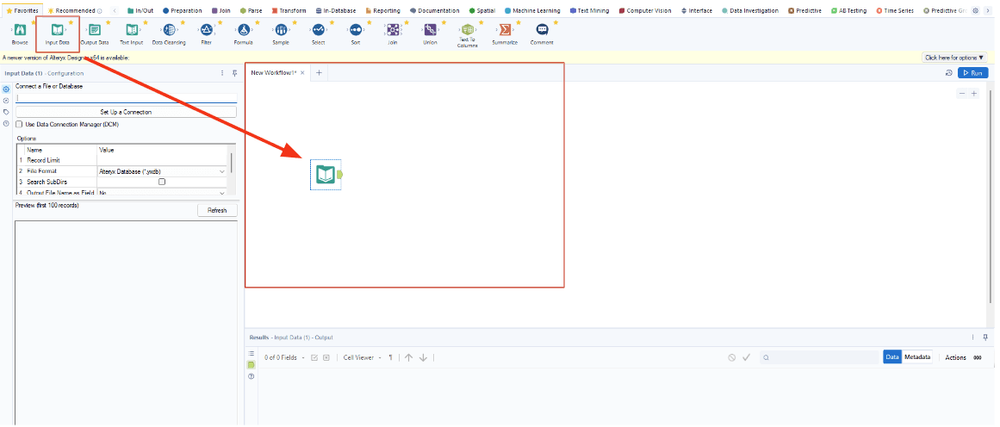Click the Text To Columns tool
The image size is (1000, 427).
(x=467, y=31)
